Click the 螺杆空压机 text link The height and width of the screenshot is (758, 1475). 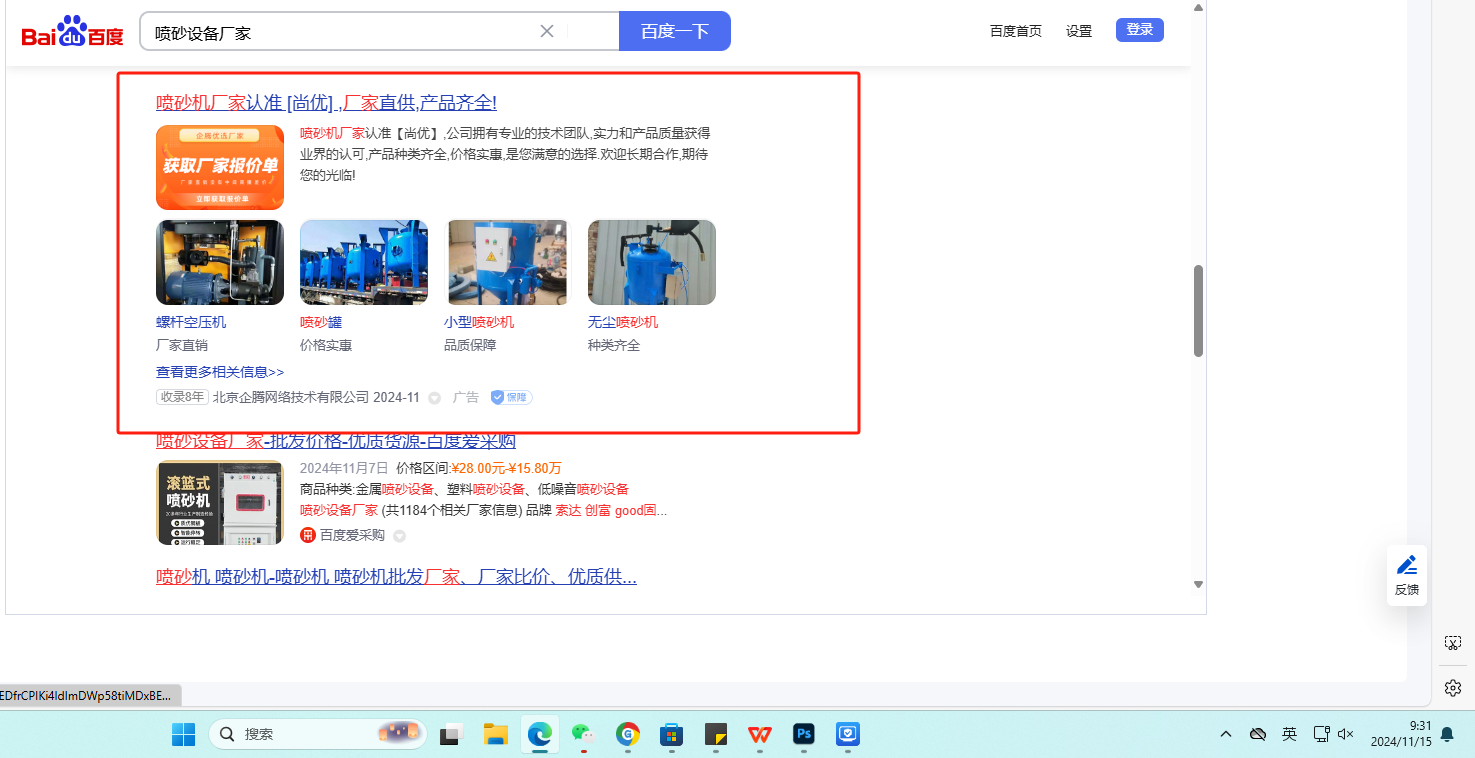[x=191, y=322]
